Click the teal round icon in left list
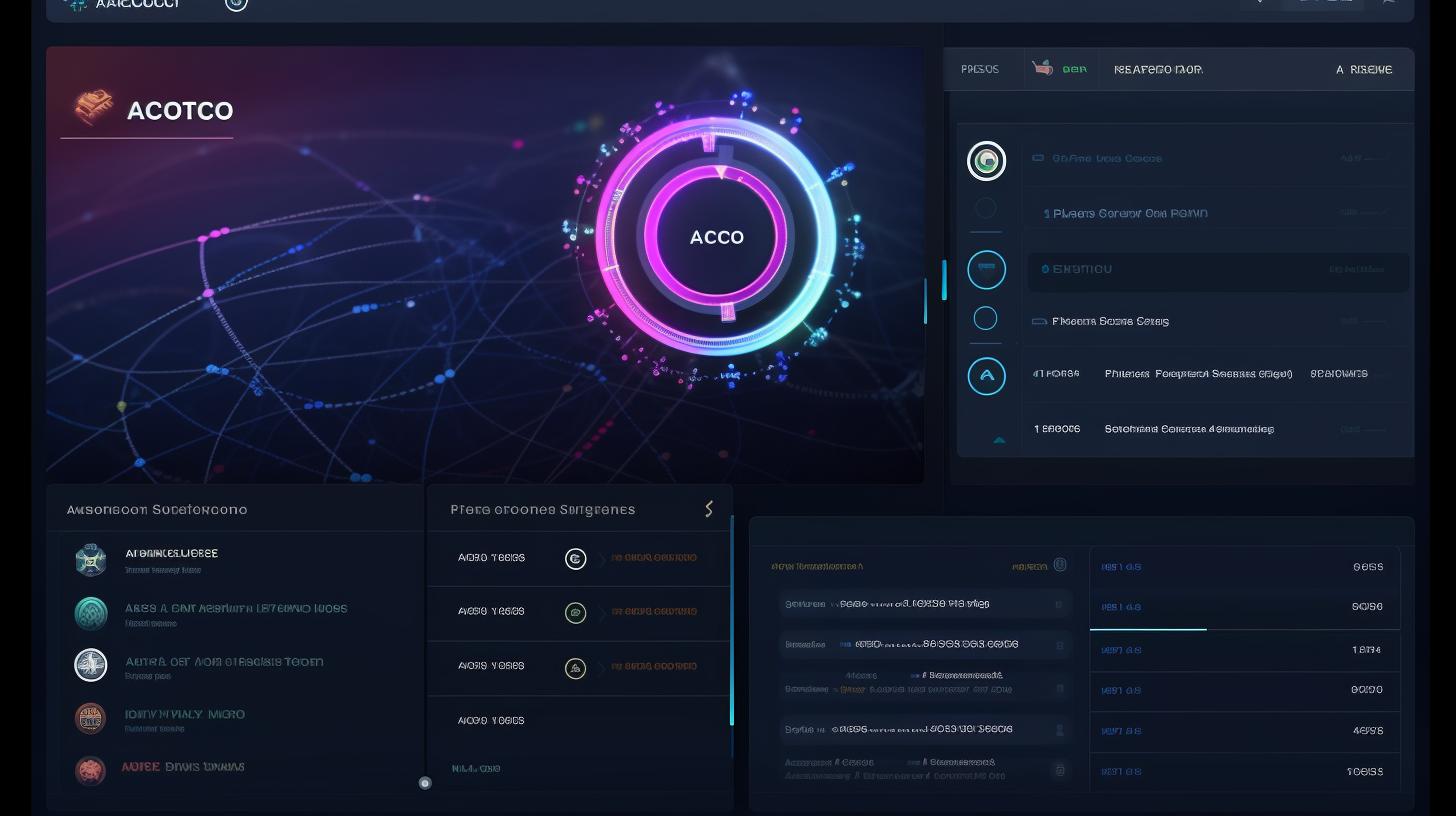The width and height of the screenshot is (1456, 816). tap(91, 613)
